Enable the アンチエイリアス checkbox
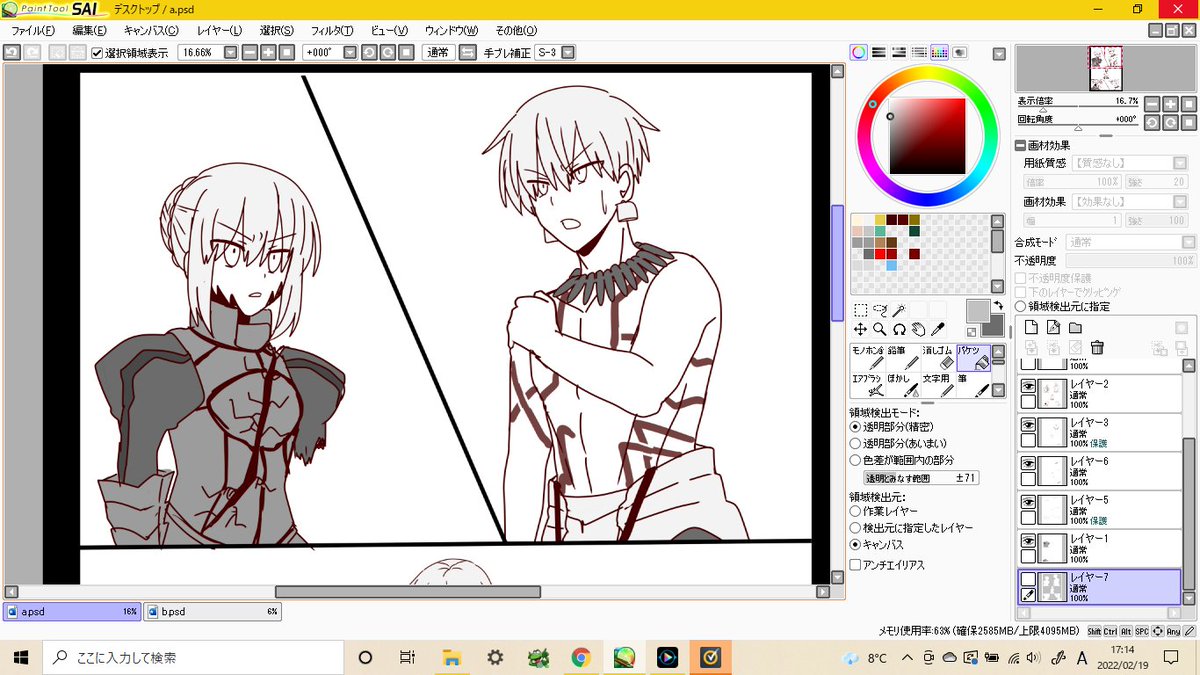 tap(855, 565)
